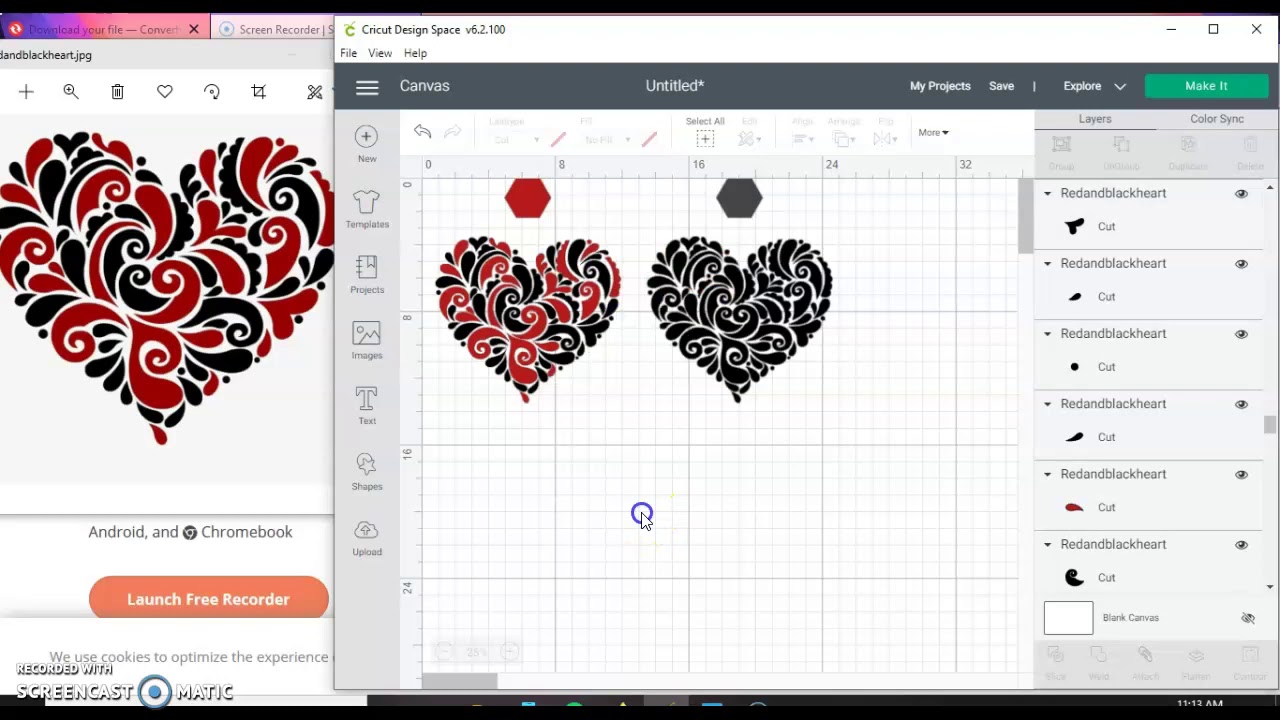The image size is (1280, 720).
Task: Click the Layers panel vertical scrollbar thumb
Action: (1270, 425)
